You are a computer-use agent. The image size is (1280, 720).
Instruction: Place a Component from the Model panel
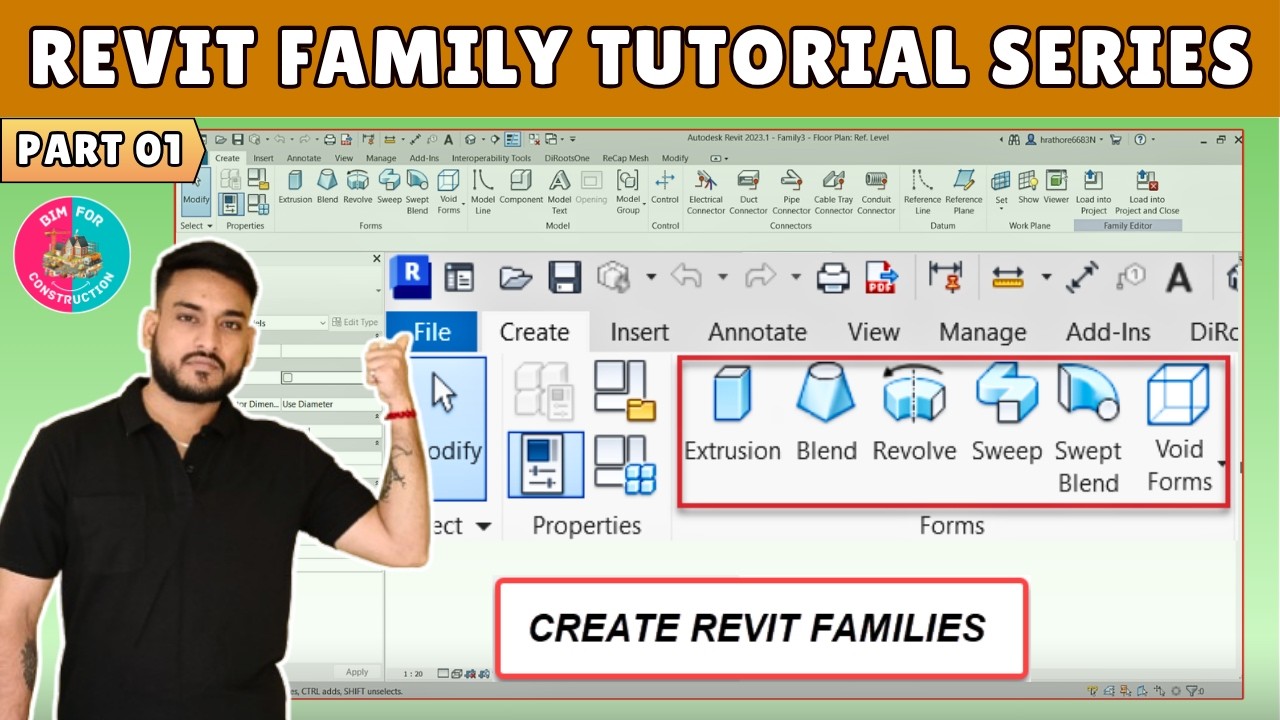click(521, 187)
